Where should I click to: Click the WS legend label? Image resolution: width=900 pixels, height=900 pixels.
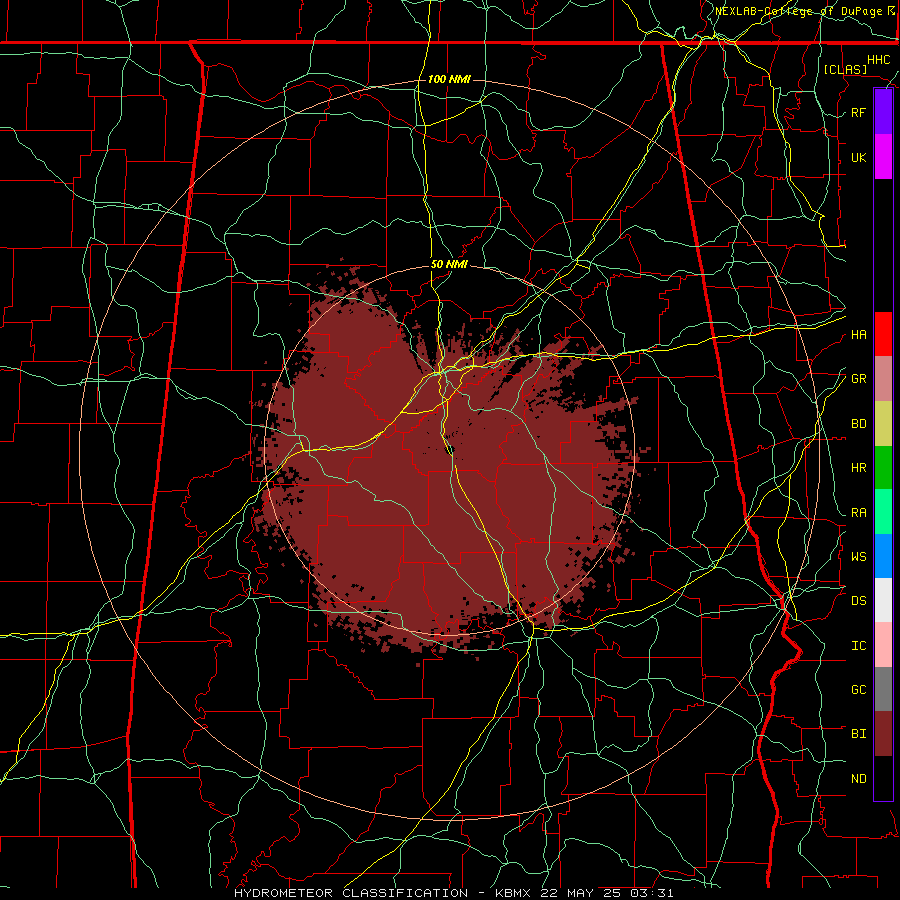tap(858, 557)
